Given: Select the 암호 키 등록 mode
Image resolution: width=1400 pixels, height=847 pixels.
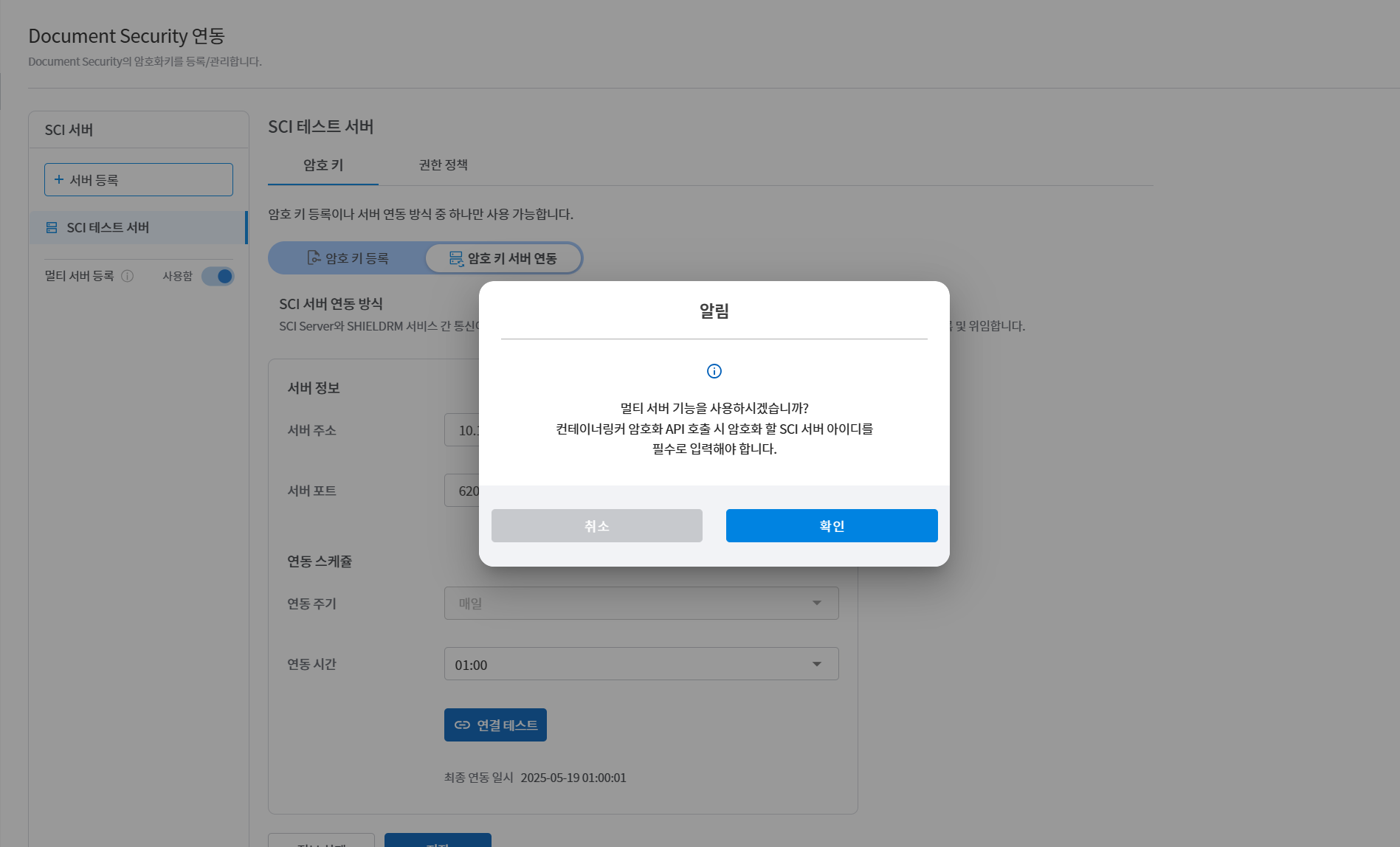Looking at the screenshot, I should 348,258.
